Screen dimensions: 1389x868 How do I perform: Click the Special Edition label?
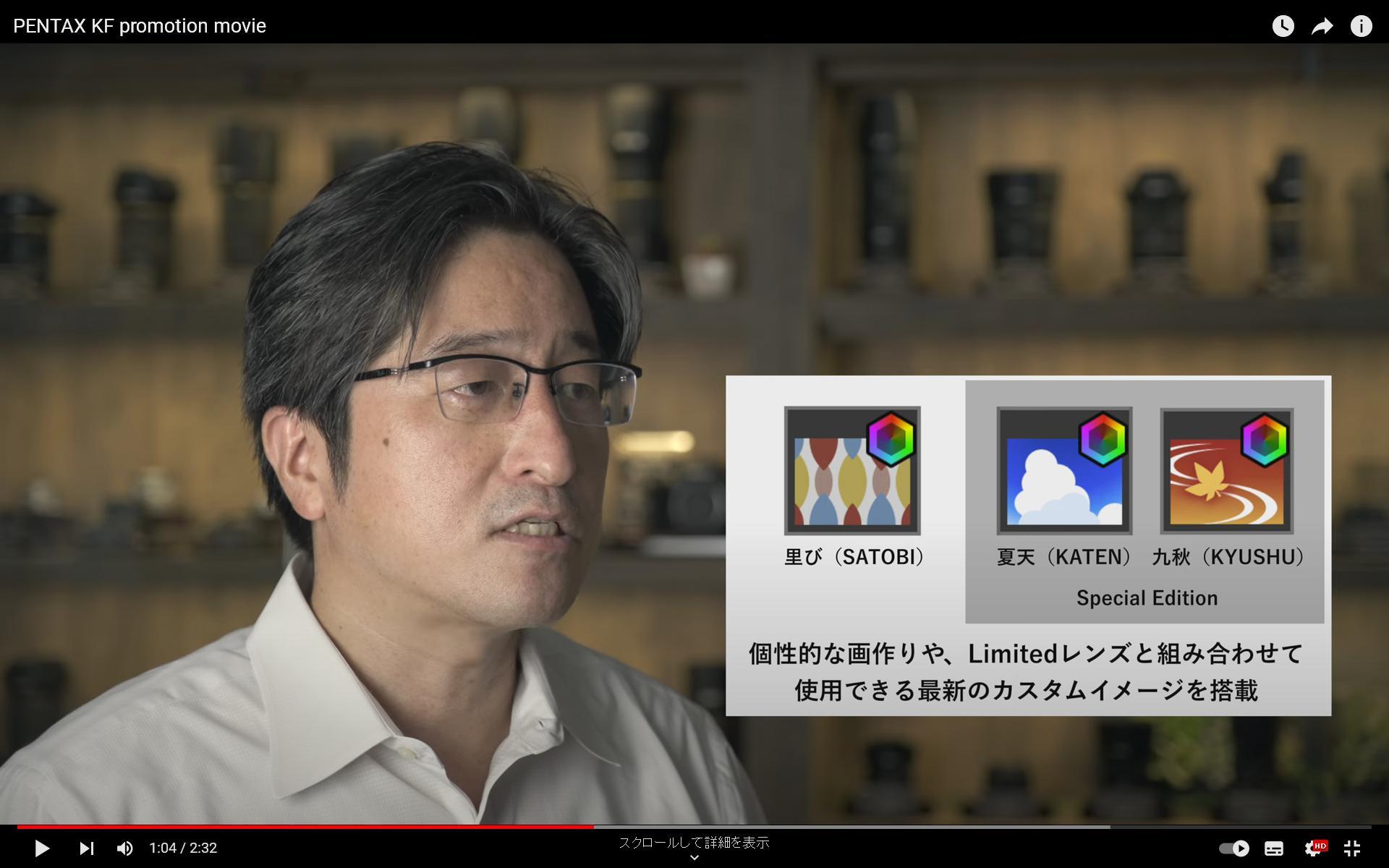(1147, 598)
